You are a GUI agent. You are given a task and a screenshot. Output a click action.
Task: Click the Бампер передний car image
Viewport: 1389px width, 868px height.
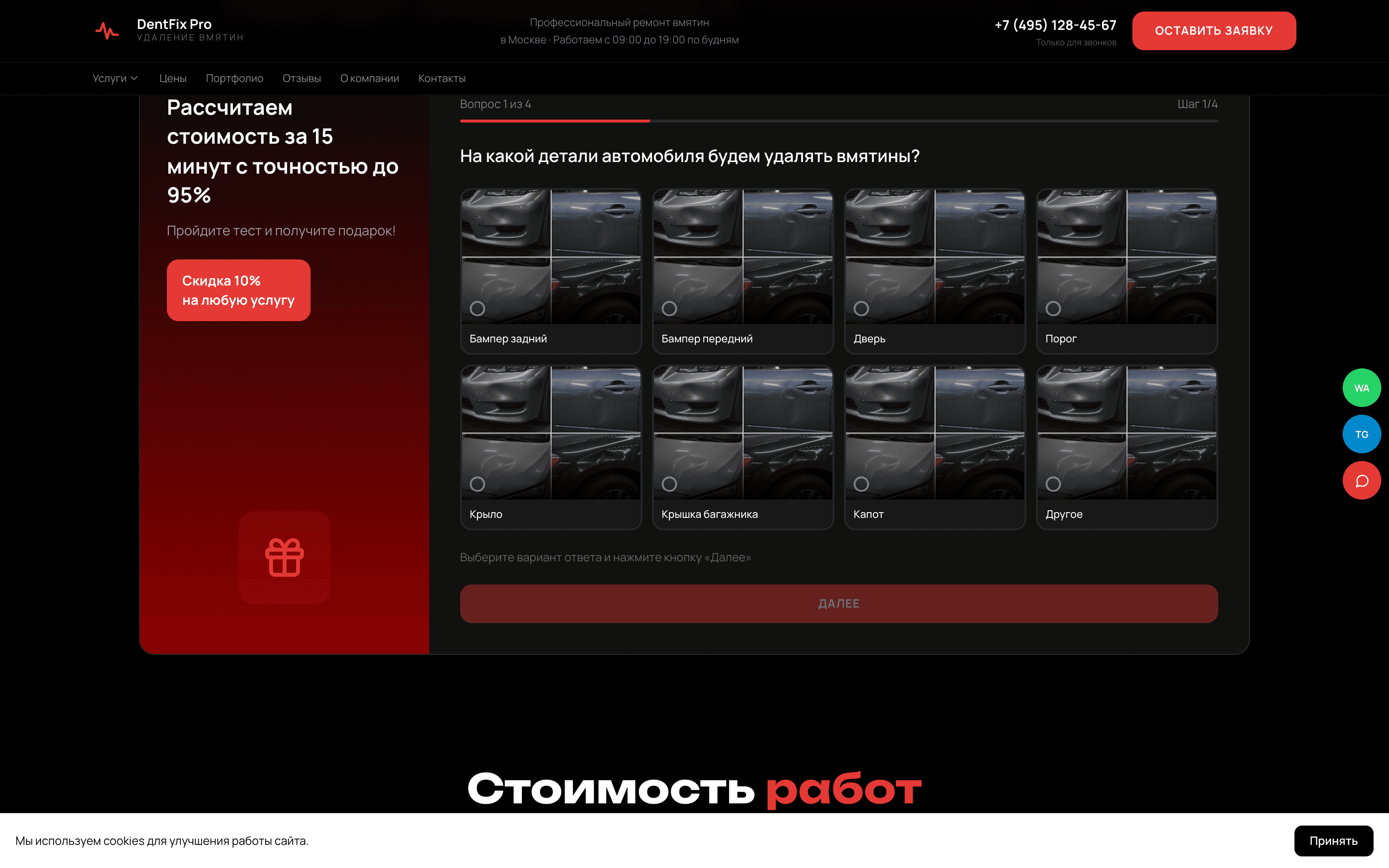click(x=743, y=257)
